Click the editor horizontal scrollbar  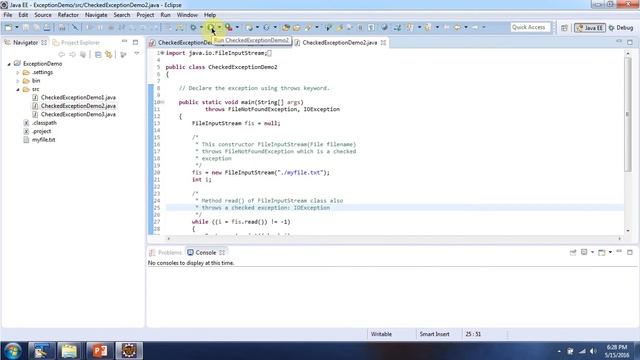(x=394, y=238)
